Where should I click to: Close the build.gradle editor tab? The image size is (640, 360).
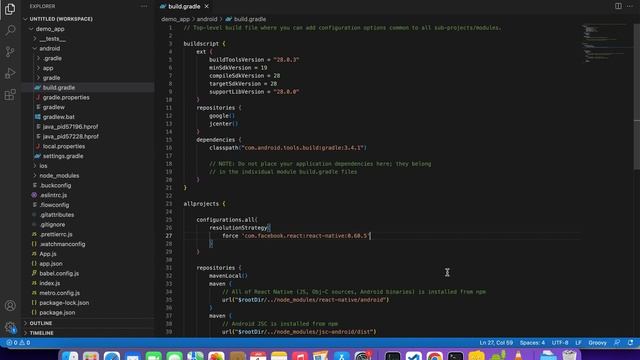207,6
